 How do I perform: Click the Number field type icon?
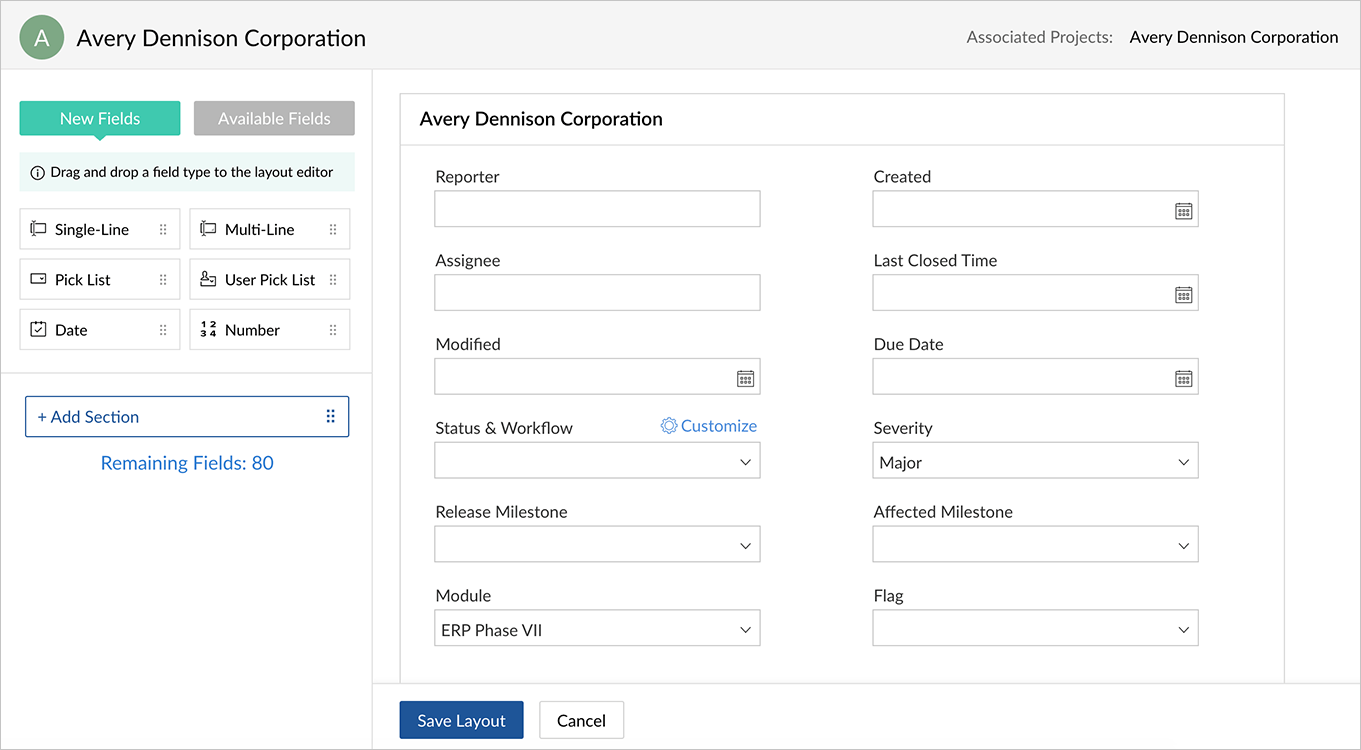click(208, 329)
